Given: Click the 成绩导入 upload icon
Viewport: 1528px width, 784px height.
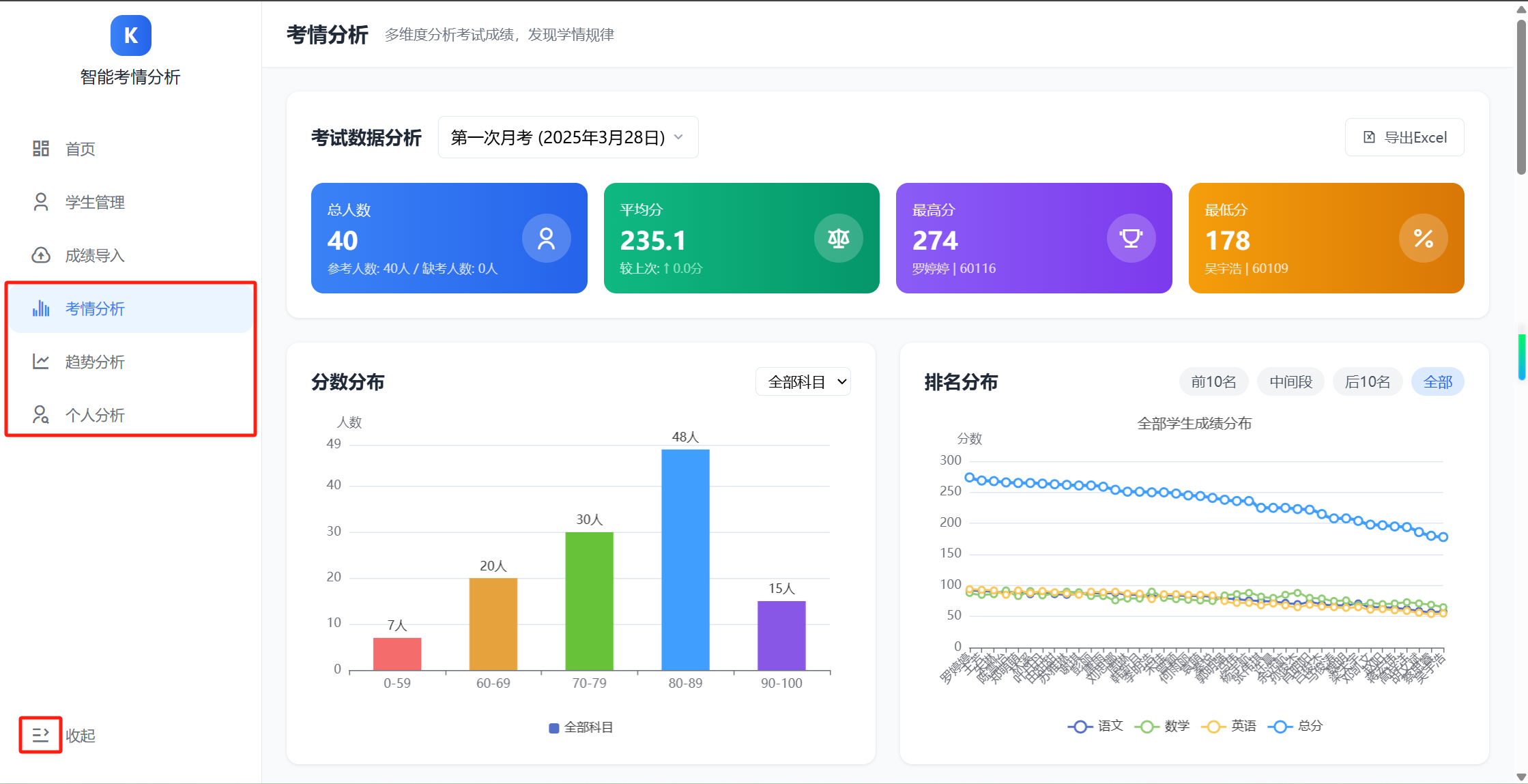Looking at the screenshot, I should pos(41,255).
